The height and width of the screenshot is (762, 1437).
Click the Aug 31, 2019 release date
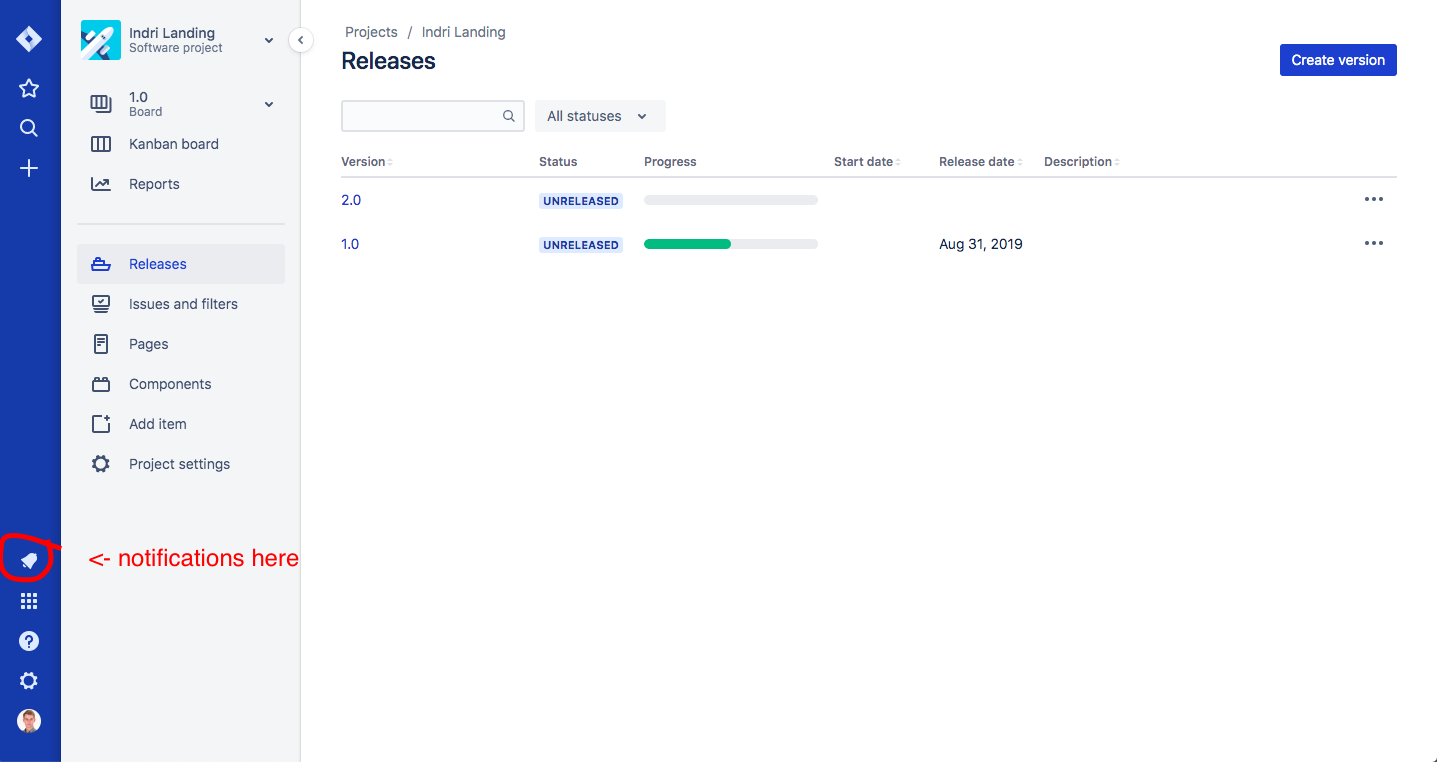[x=981, y=244]
